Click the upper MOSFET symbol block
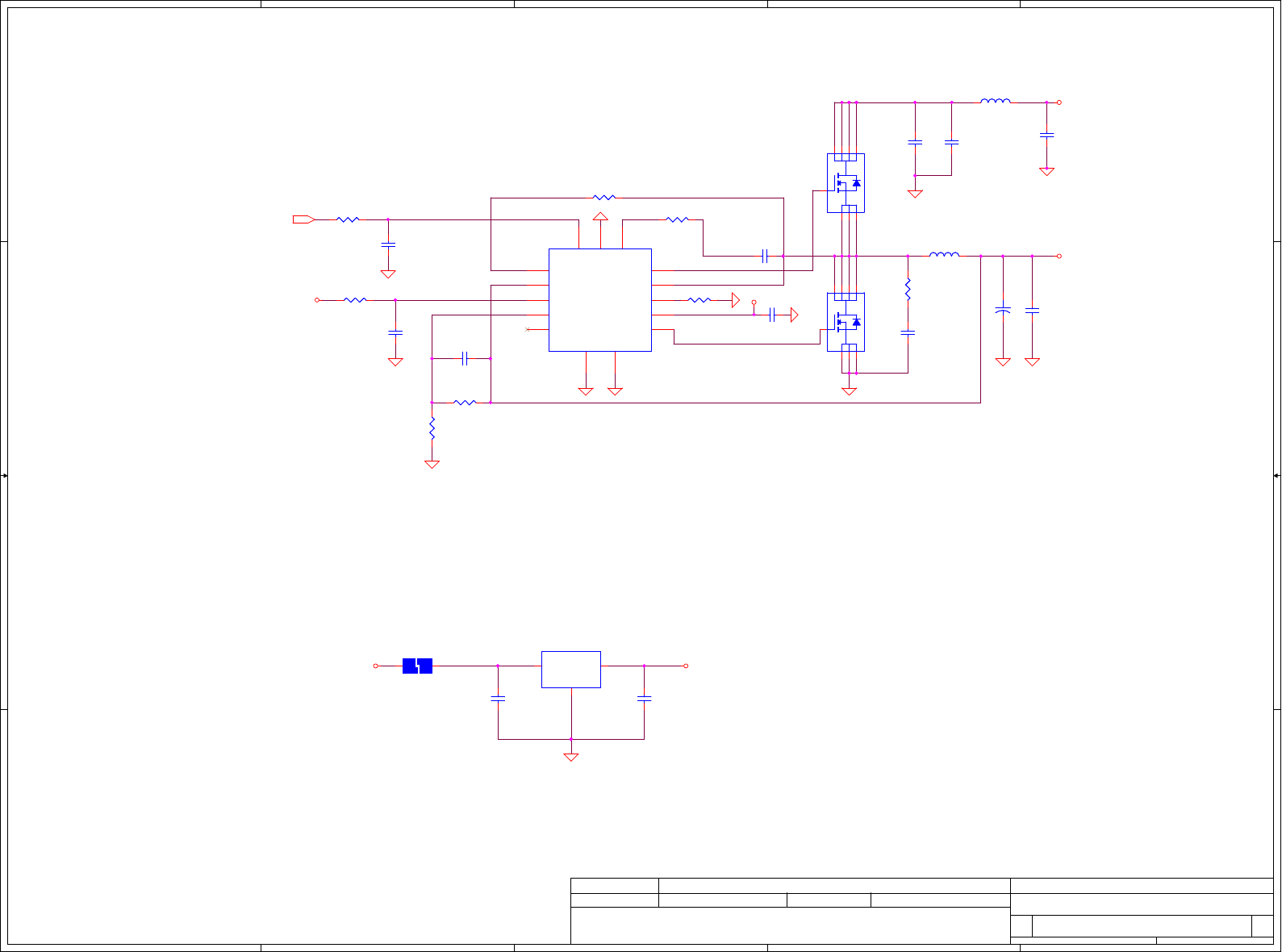 point(846,183)
